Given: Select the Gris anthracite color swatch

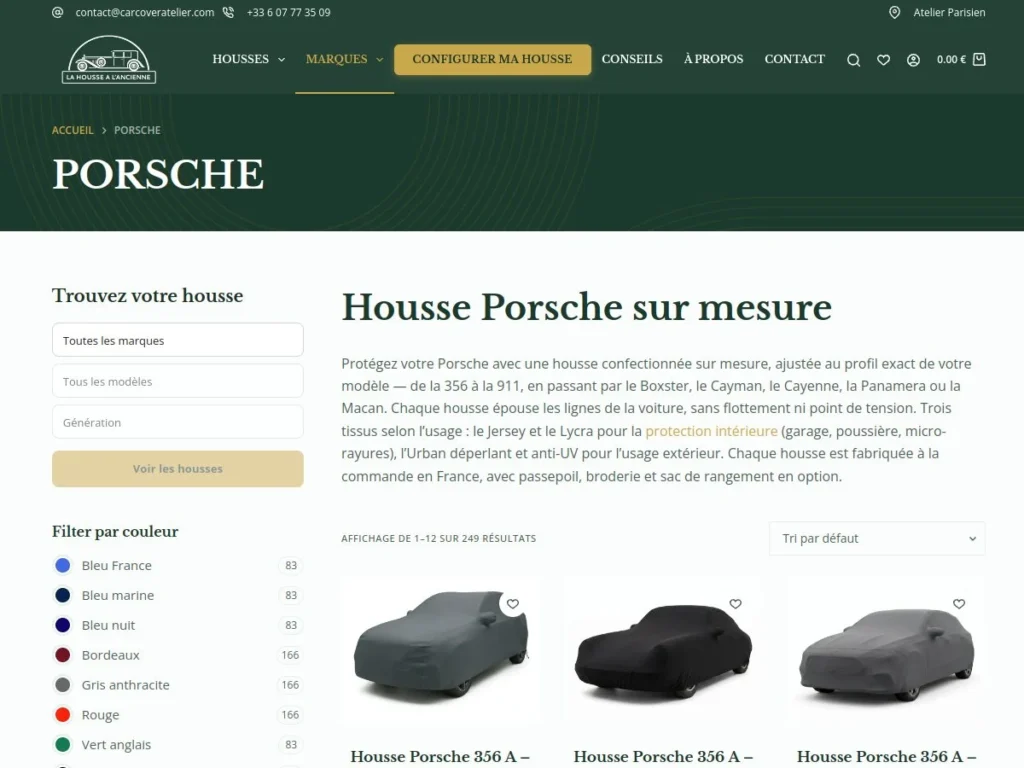Looking at the screenshot, I should [63, 685].
